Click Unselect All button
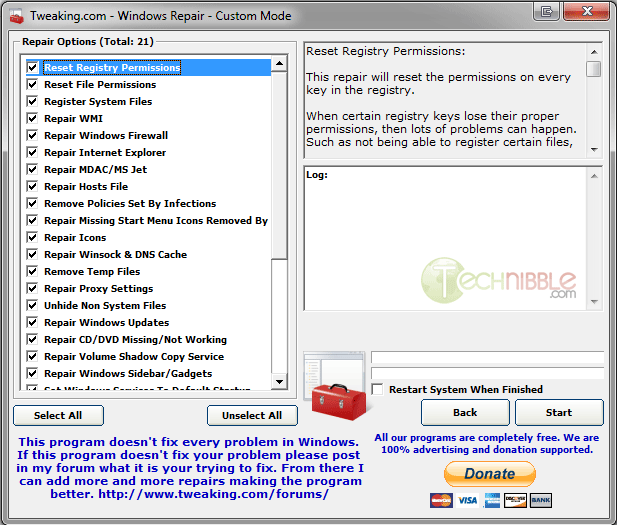Screen dimensions: 617x525 pos(252,416)
